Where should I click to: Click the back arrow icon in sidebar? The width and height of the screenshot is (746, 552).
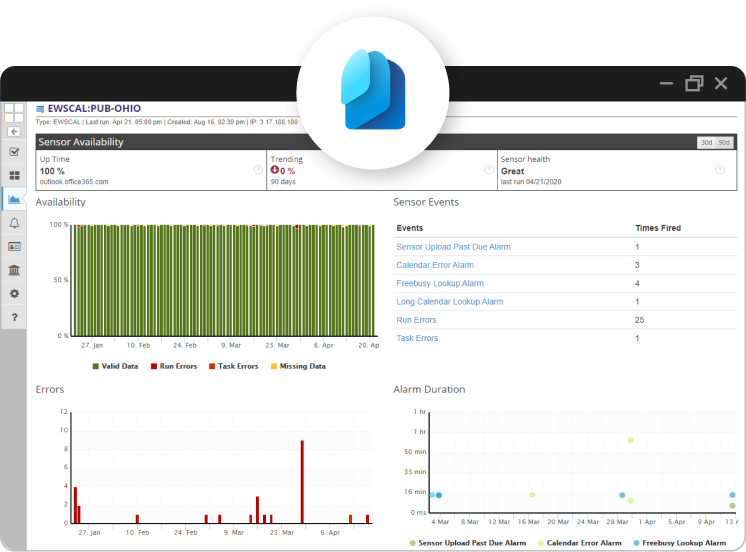click(14, 132)
